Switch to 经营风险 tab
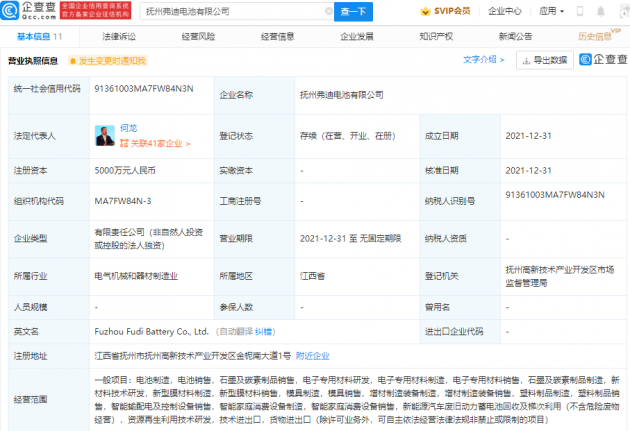Screen dimensions: 630x431 tap(198, 37)
